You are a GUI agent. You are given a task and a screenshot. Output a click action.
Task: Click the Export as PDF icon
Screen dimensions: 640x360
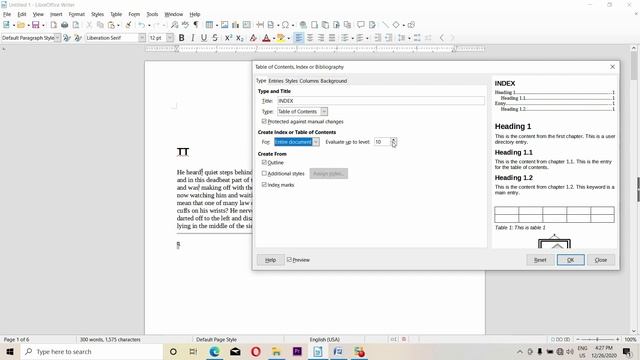click(53, 25)
